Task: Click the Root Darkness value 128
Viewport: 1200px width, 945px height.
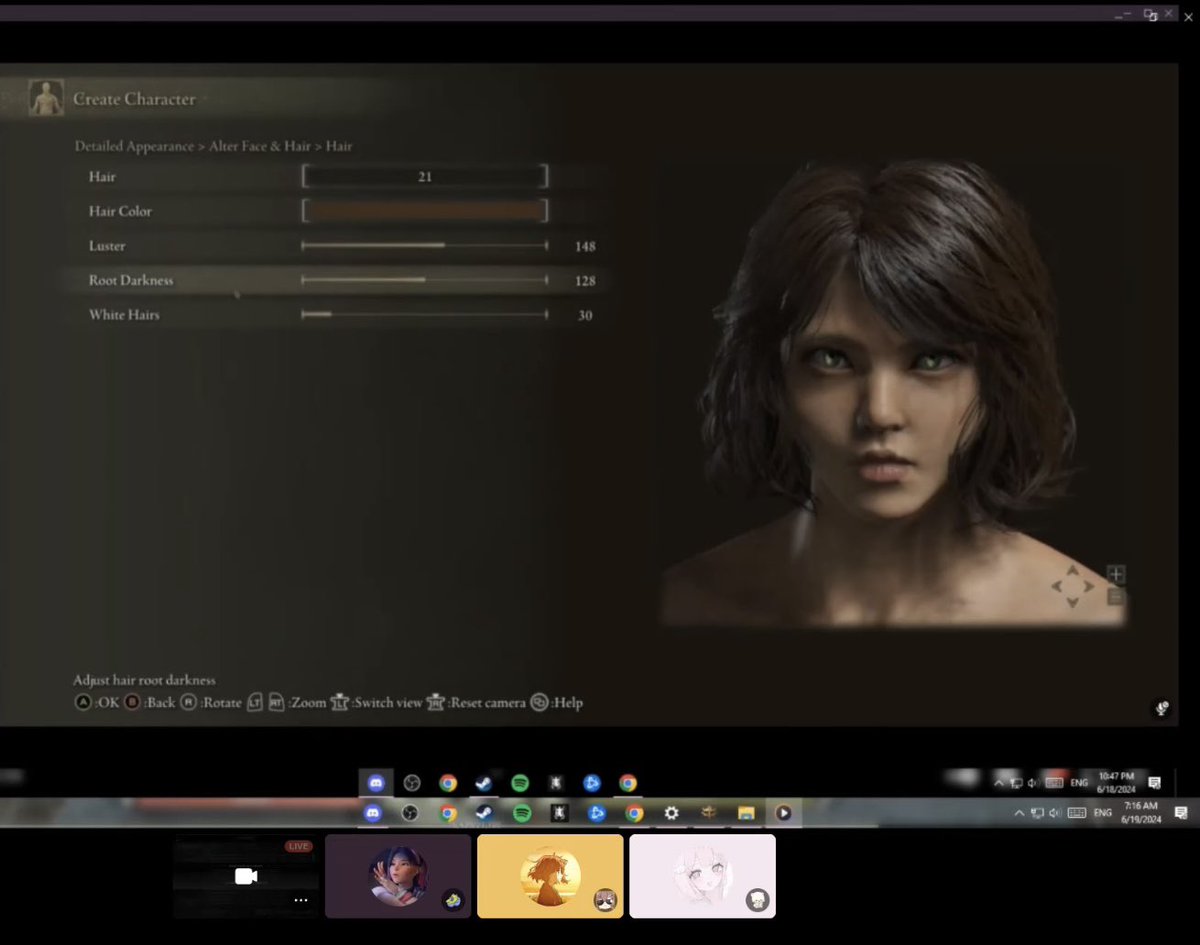Action: tap(585, 281)
